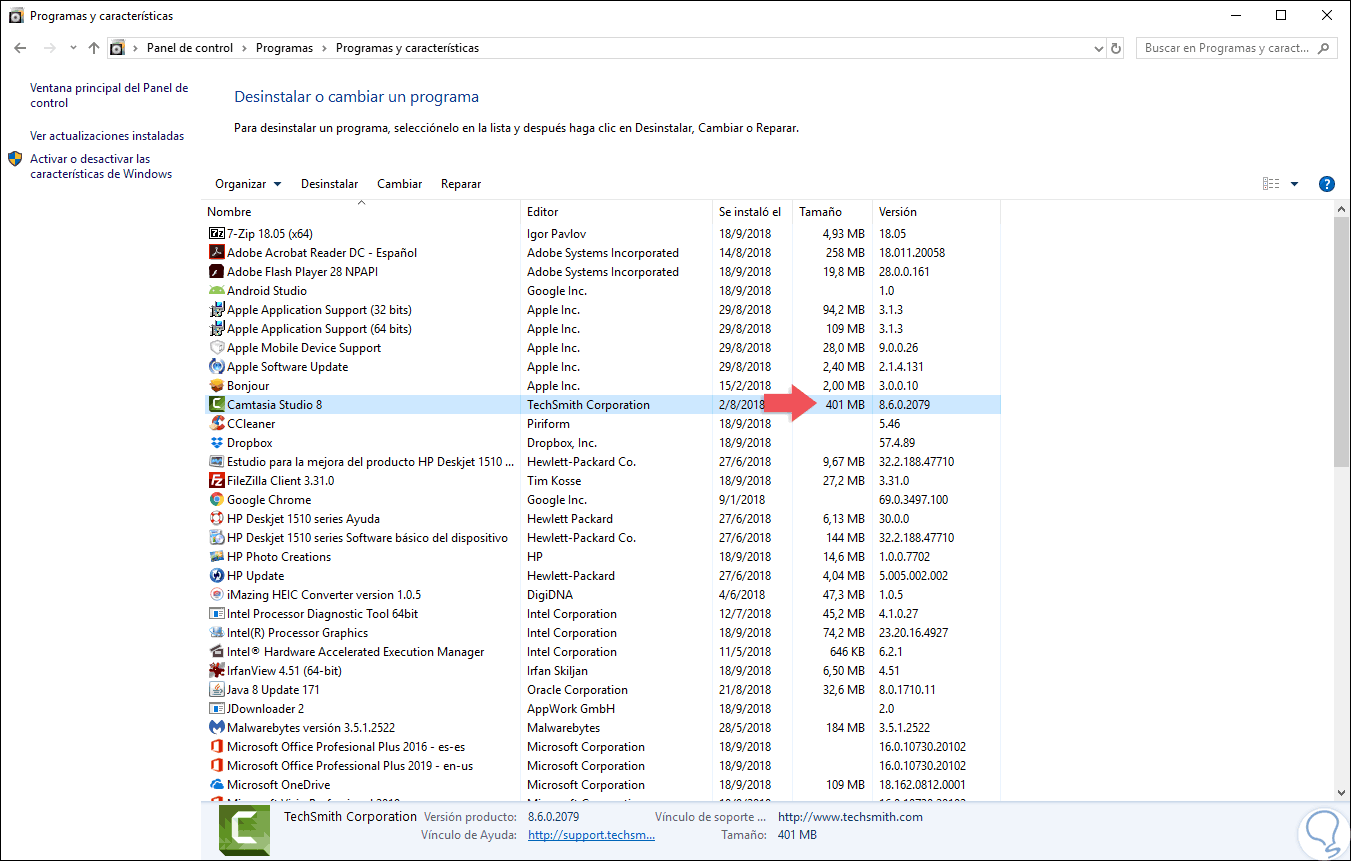Go up one level to Programas
The width and height of the screenshot is (1351, 861).
click(x=94, y=48)
